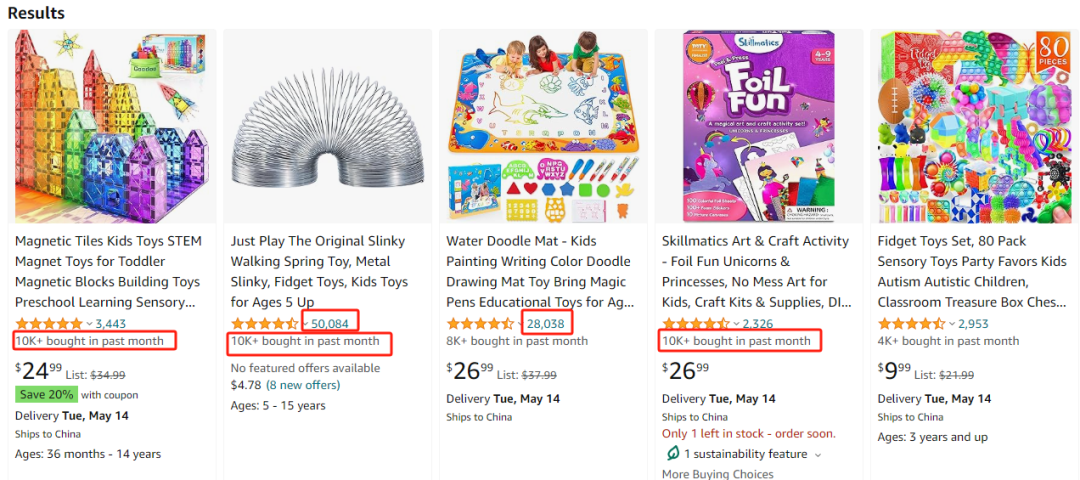Click the sustainability leaf icon
This screenshot has width=1080, height=480.
pyautogui.click(x=673, y=454)
